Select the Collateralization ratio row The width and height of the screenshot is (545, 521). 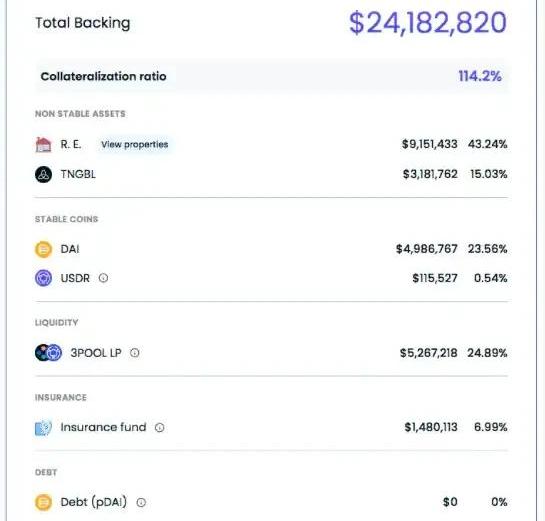(271, 76)
